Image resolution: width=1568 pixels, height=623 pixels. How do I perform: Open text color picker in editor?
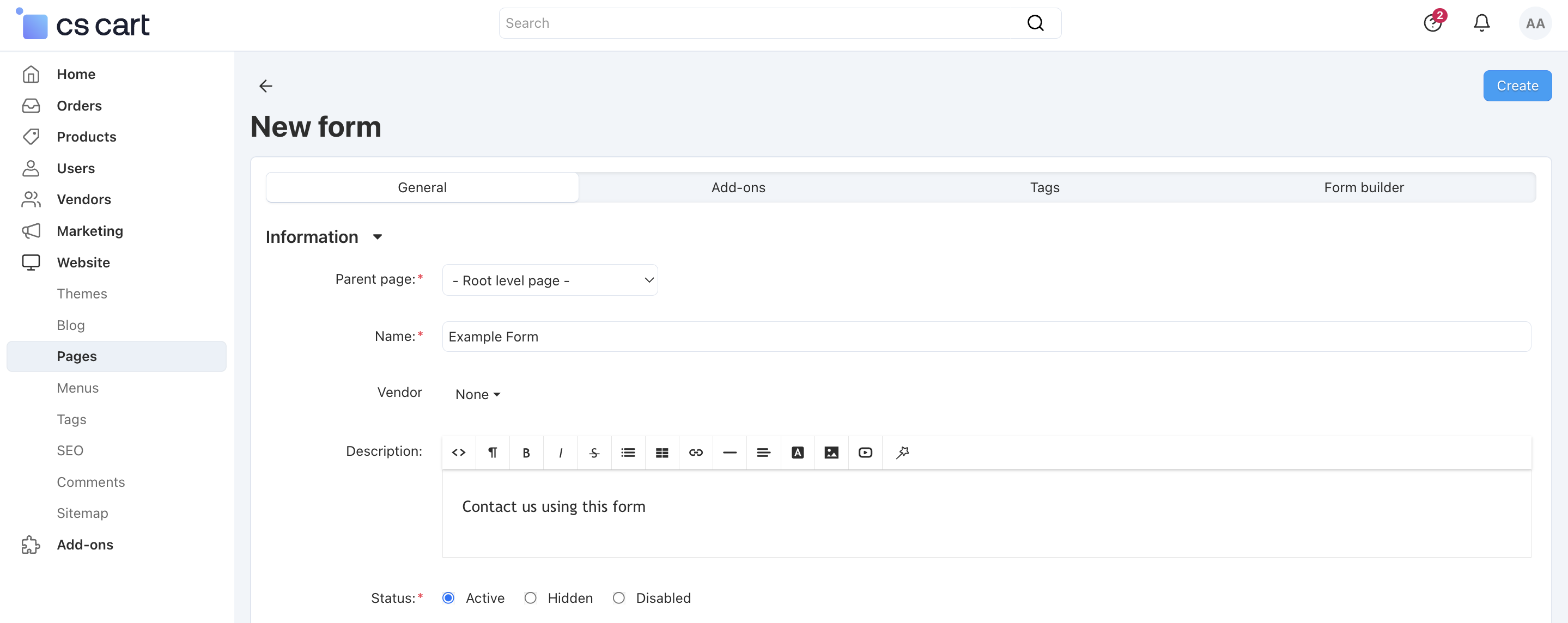798,453
